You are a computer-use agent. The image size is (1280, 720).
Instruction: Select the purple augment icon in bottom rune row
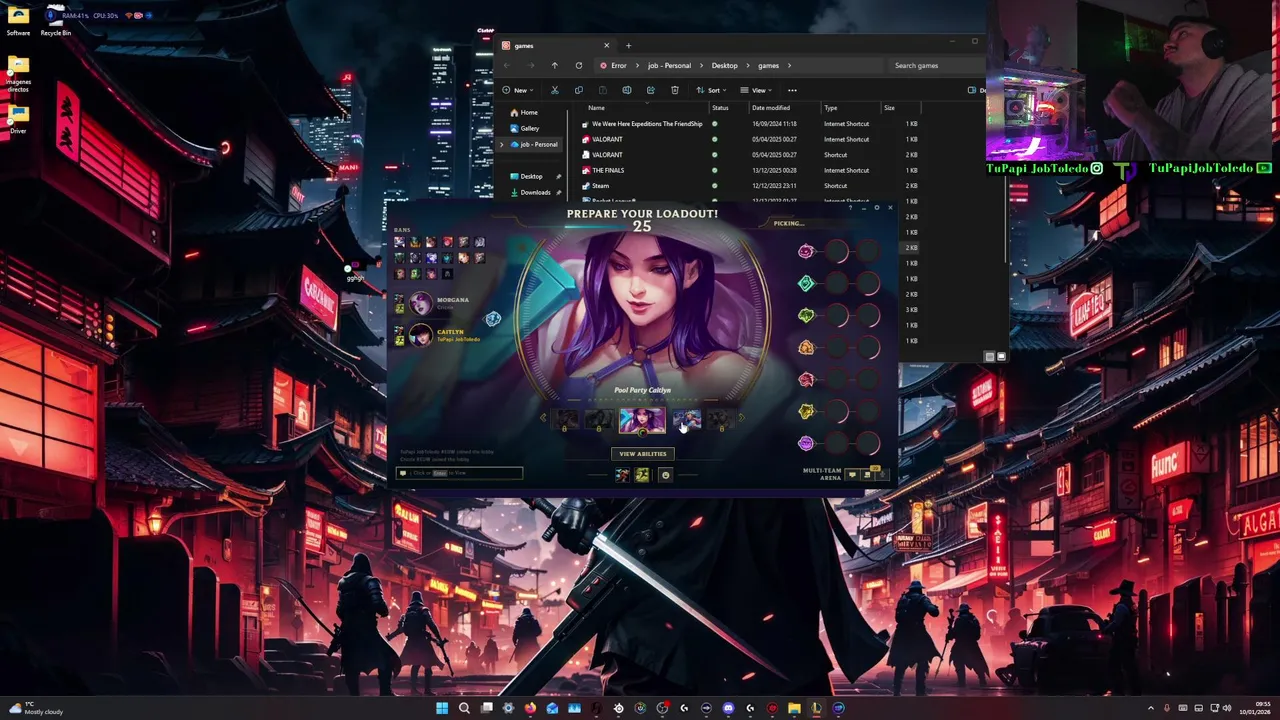tap(806, 443)
